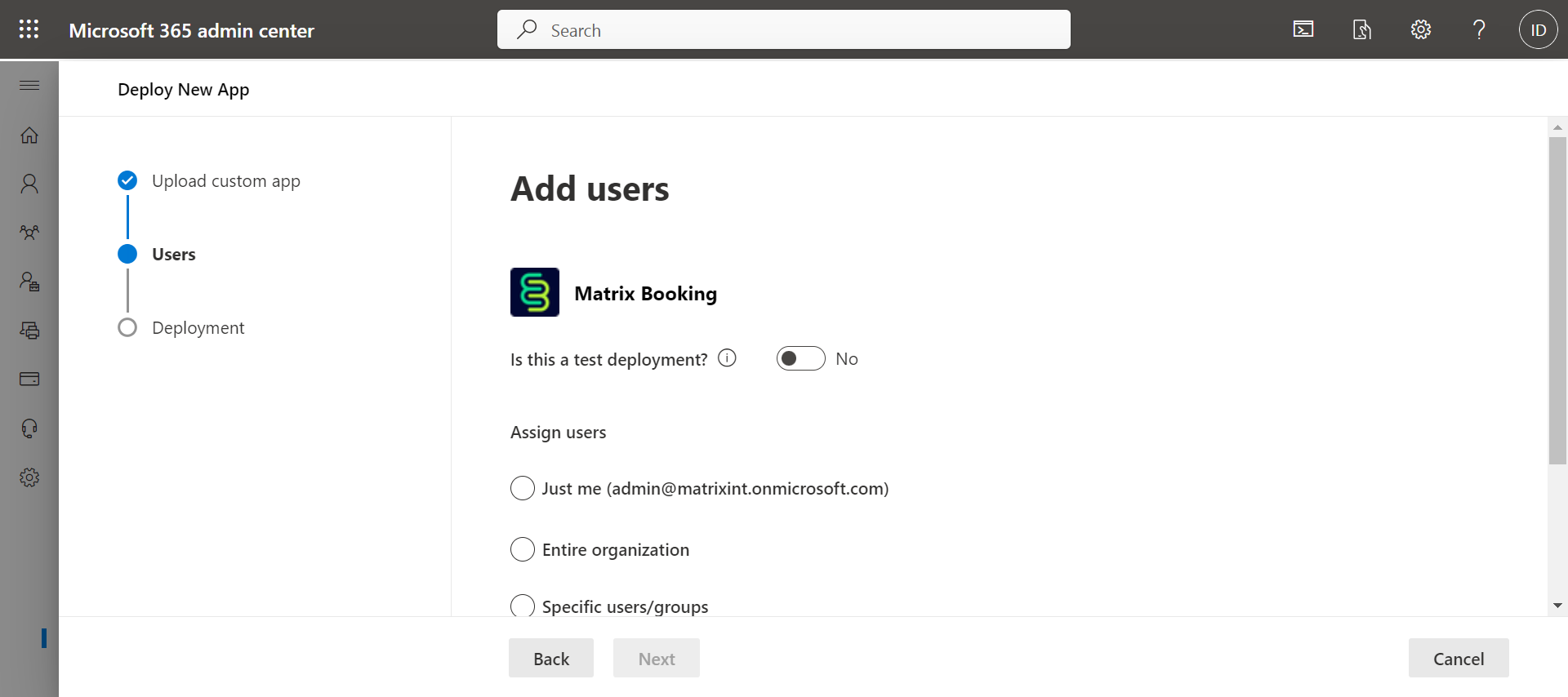The width and height of the screenshot is (1568, 697).
Task: Open Help question mark icon
Action: [1479, 30]
